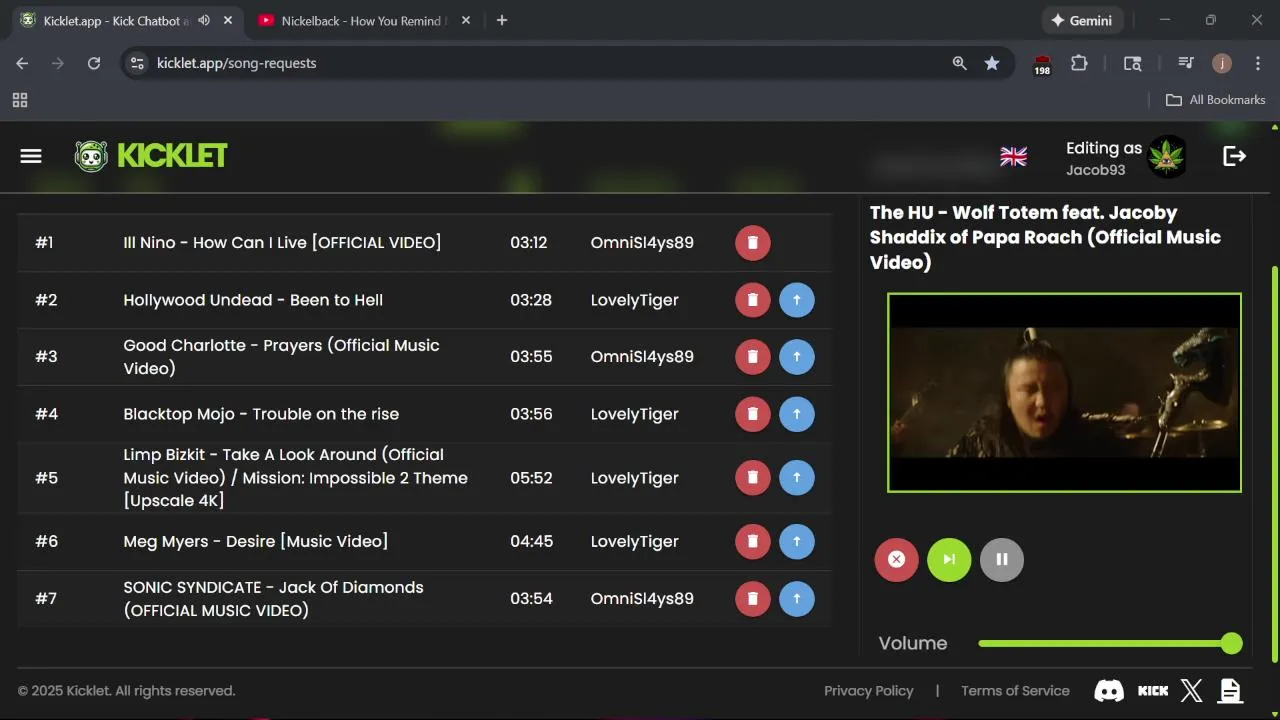
Task: Delete Good Charlotte Prayers request
Action: (753, 357)
